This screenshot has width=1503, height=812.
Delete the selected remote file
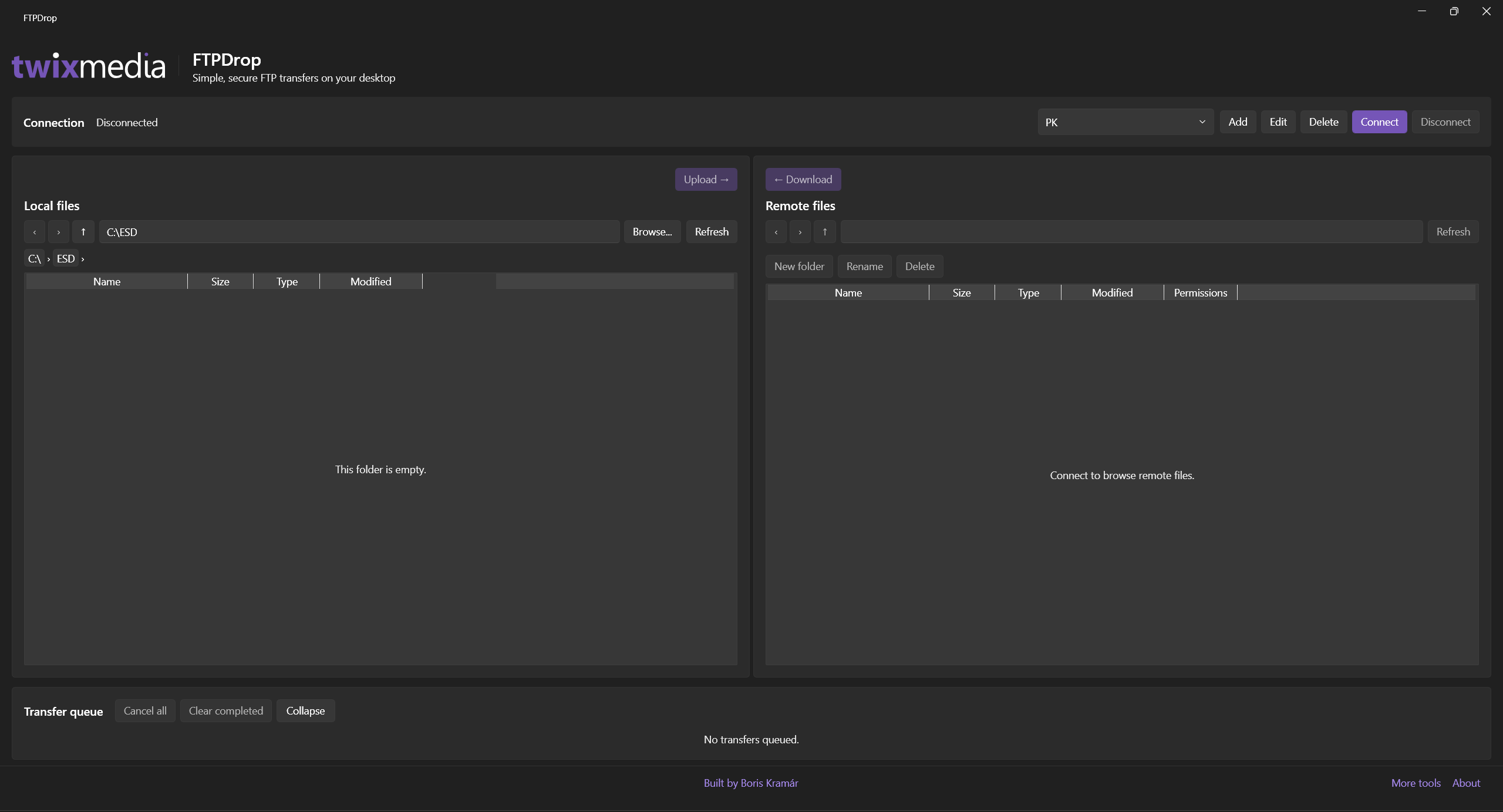919,267
